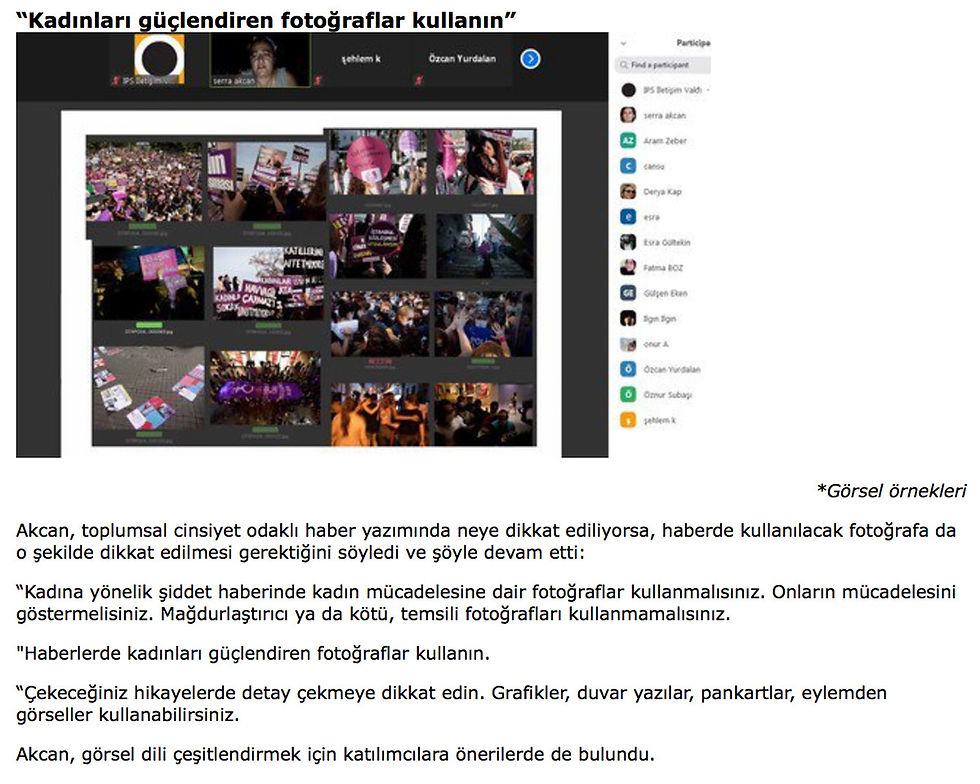Click sentence 'Haberlerde kadınları güçlendiren fotoğraflar kullanın'

(252, 653)
